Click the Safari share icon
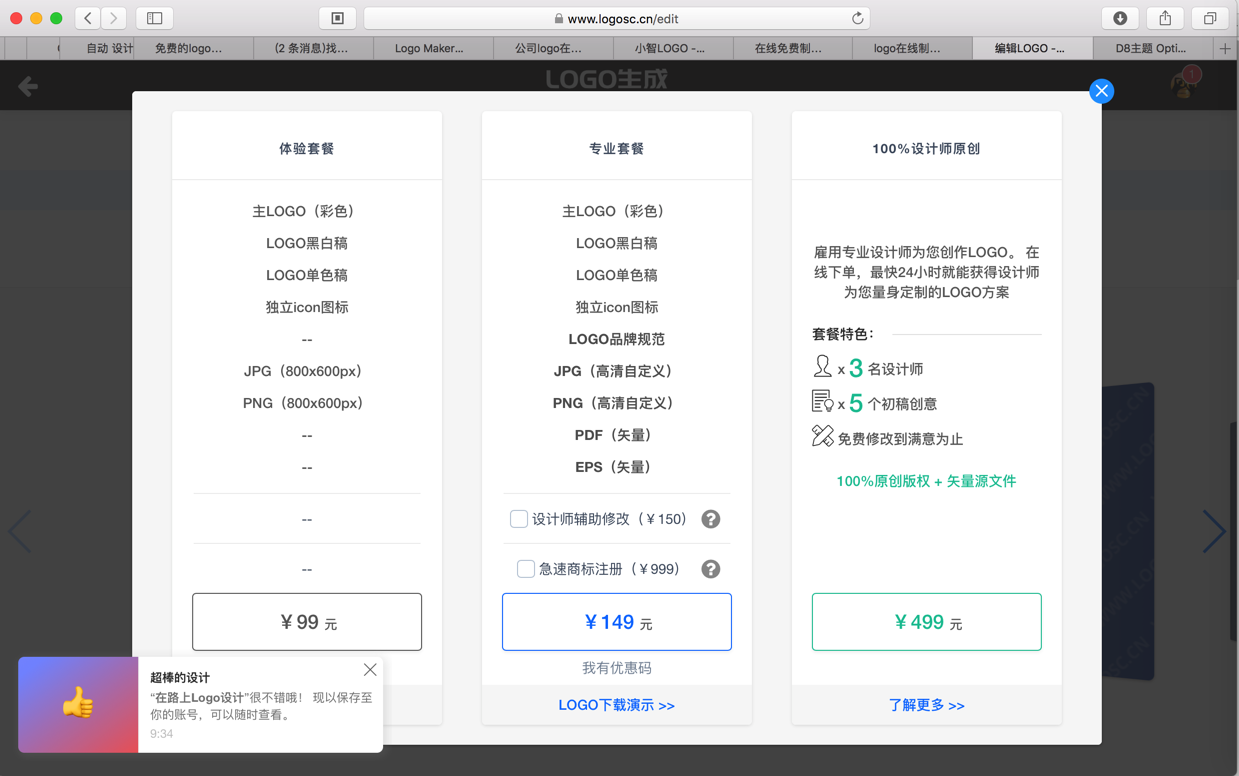This screenshot has width=1239, height=776. pyautogui.click(x=1165, y=18)
